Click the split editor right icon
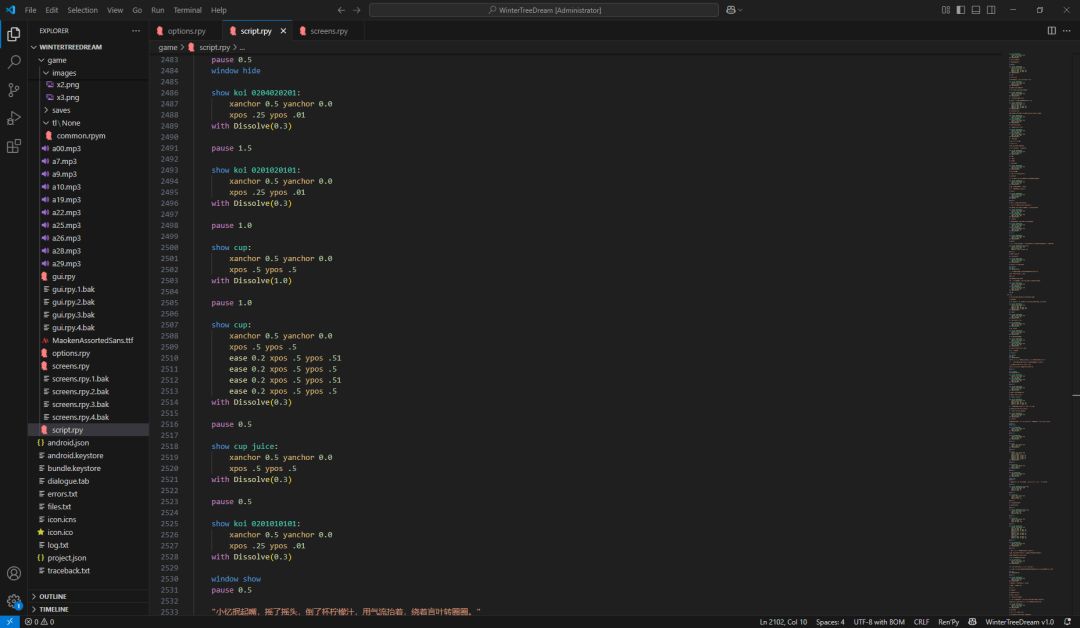 (1051, 31)
